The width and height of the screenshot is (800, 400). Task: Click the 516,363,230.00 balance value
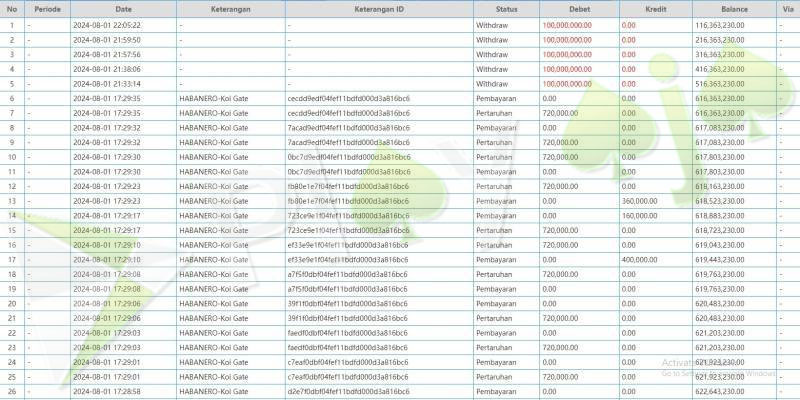click(720, 84)
